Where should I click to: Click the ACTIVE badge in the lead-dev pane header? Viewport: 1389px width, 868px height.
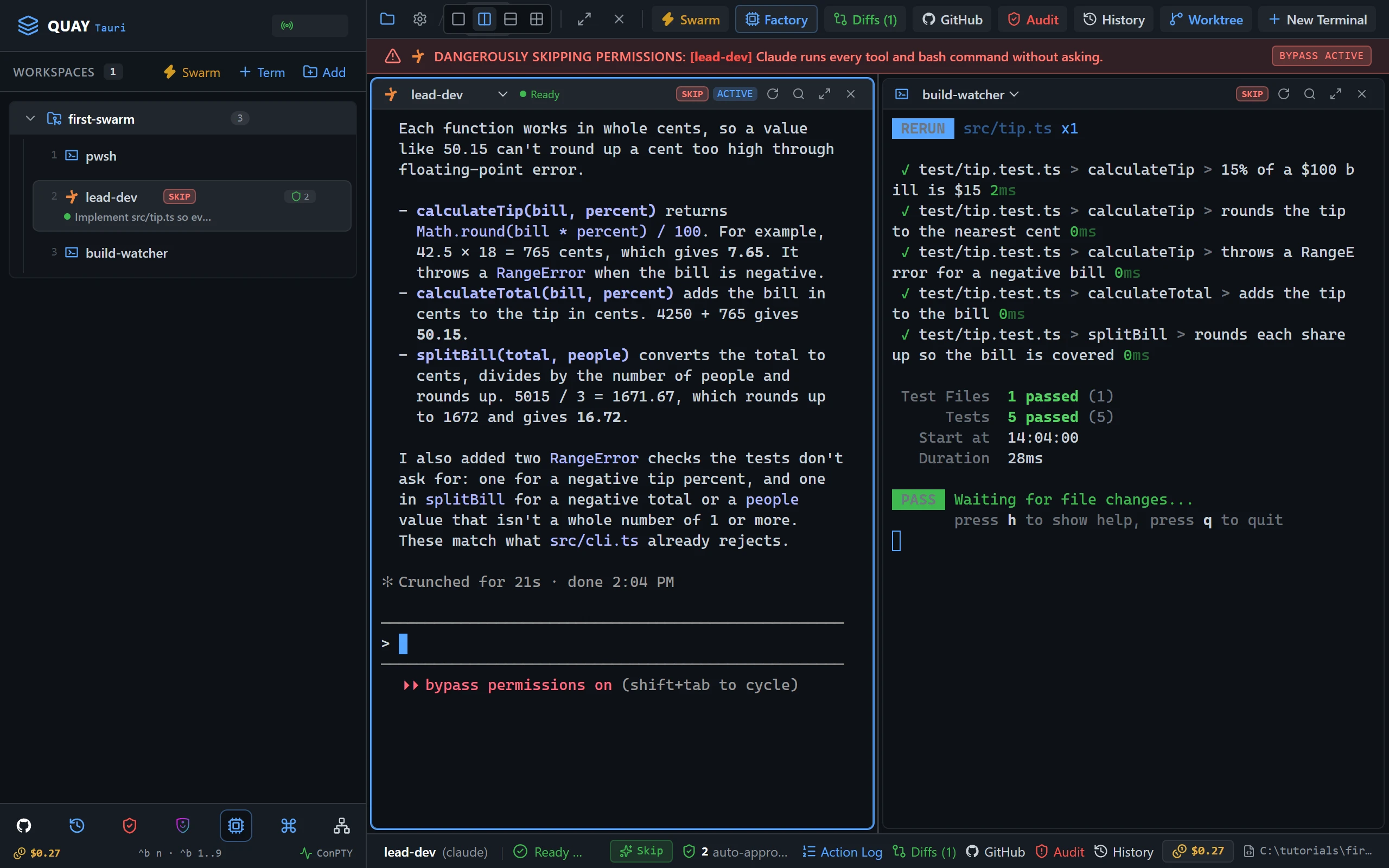735,94
